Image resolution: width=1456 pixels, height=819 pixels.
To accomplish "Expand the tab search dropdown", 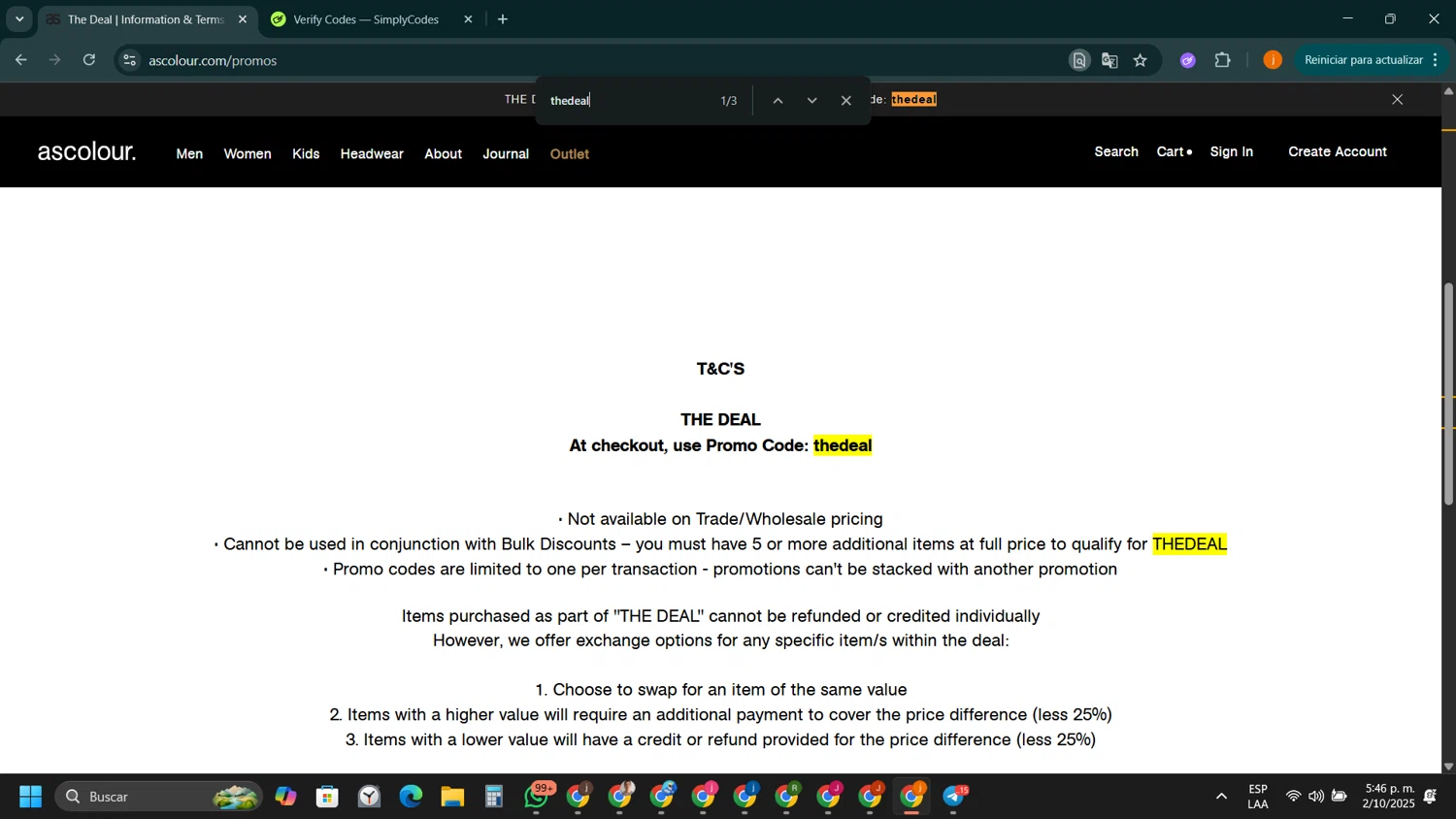I will (19, 19).
